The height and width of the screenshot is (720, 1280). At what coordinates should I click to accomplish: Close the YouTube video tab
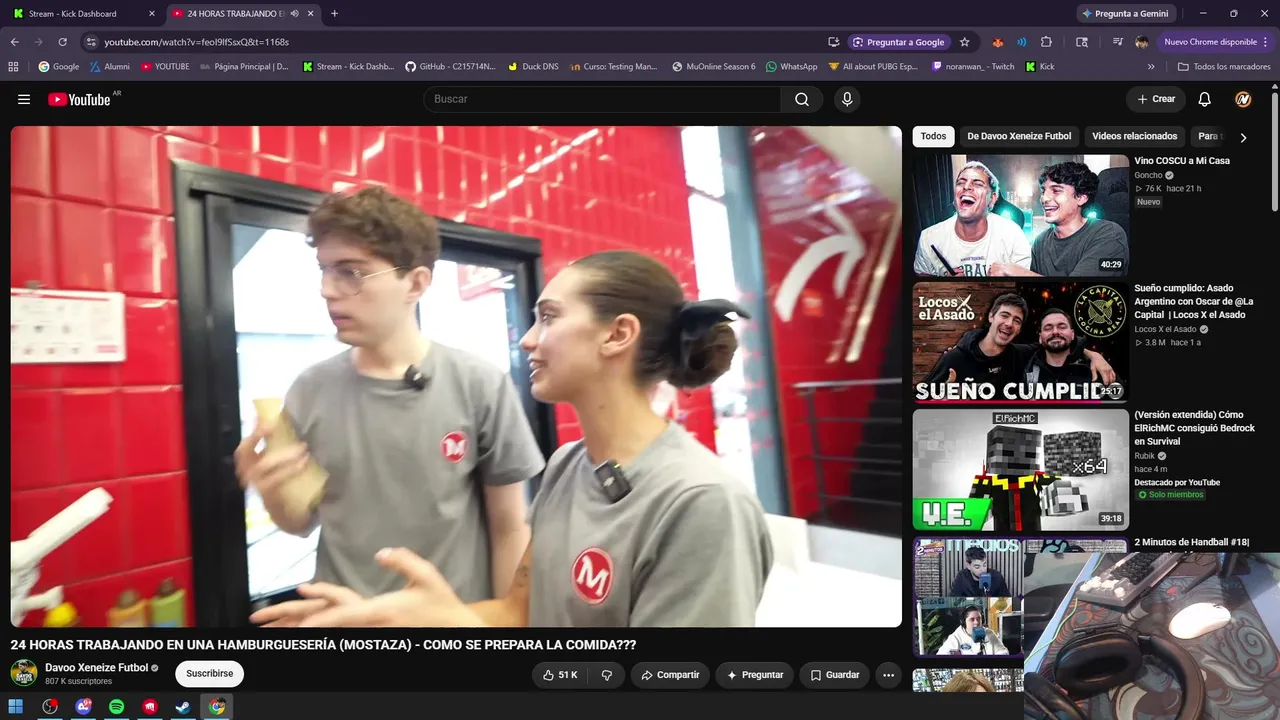(x=311, y=14)
